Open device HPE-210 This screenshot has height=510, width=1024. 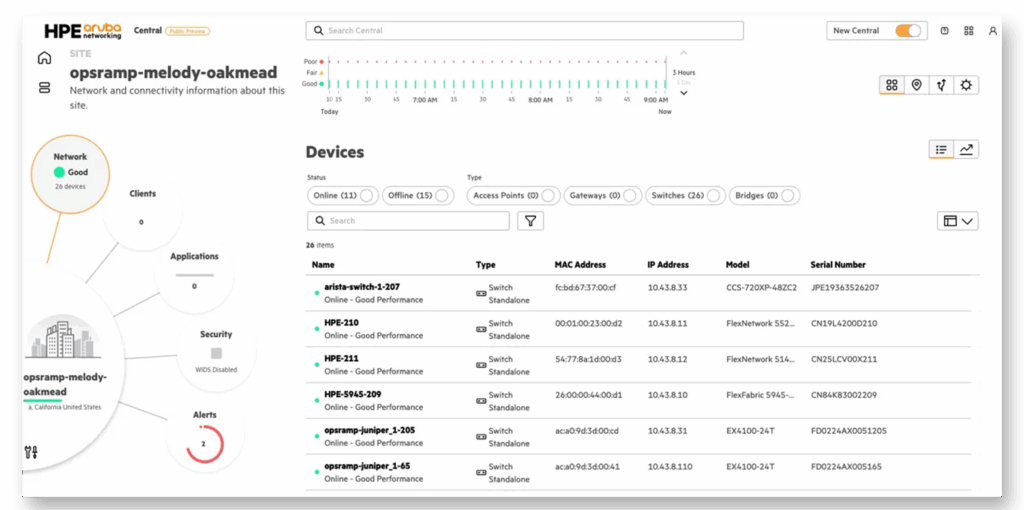[x=341, y=323]
